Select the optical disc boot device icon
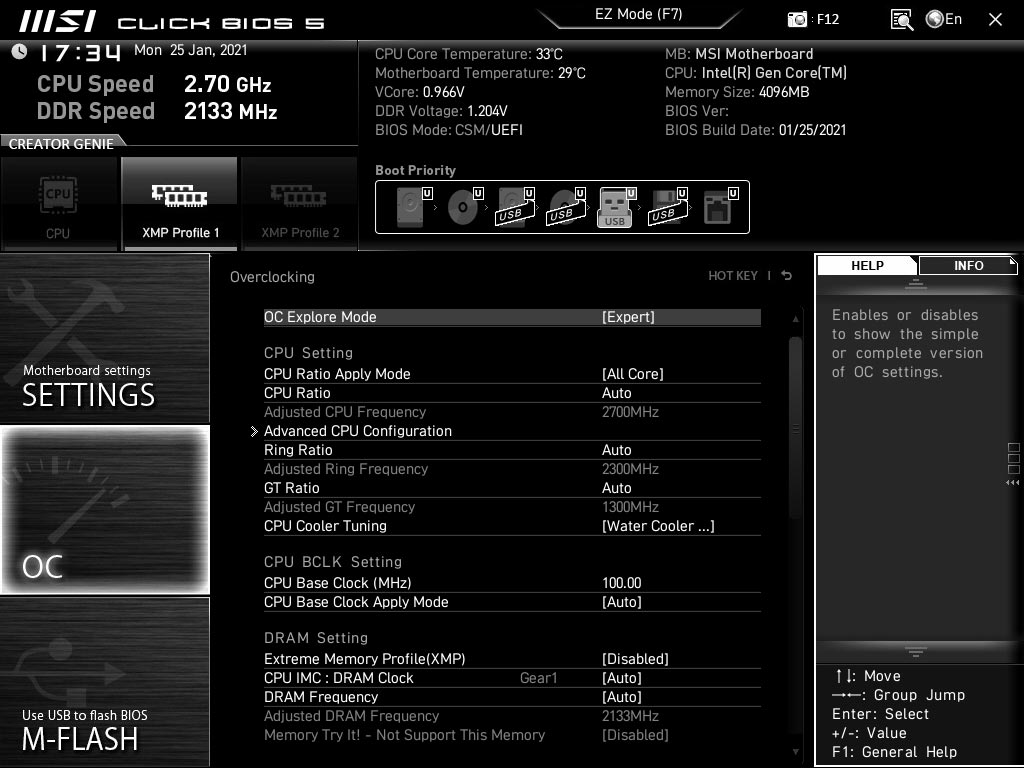 (465, 207)
